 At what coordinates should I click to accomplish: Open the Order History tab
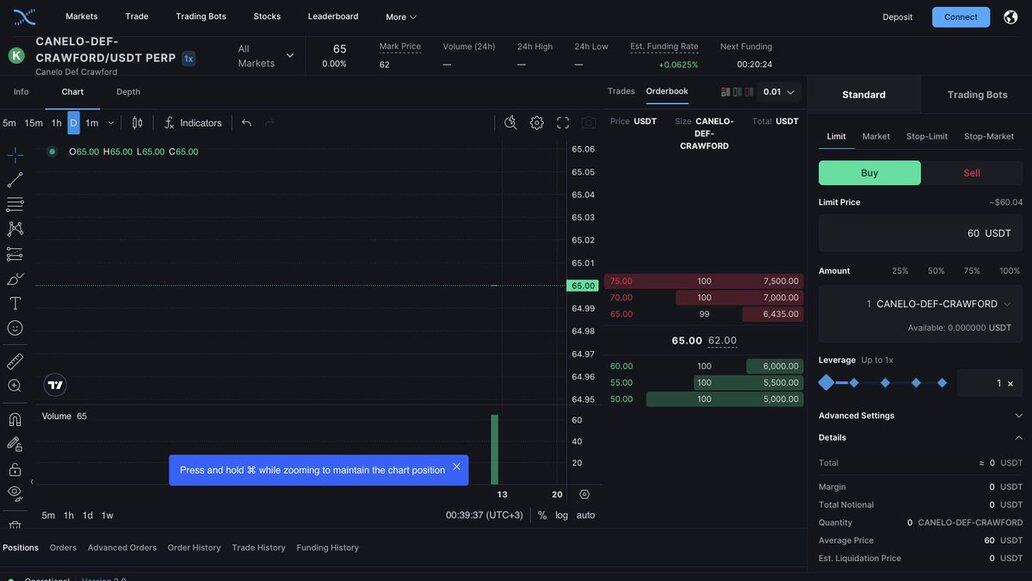[x=194, y=547]
